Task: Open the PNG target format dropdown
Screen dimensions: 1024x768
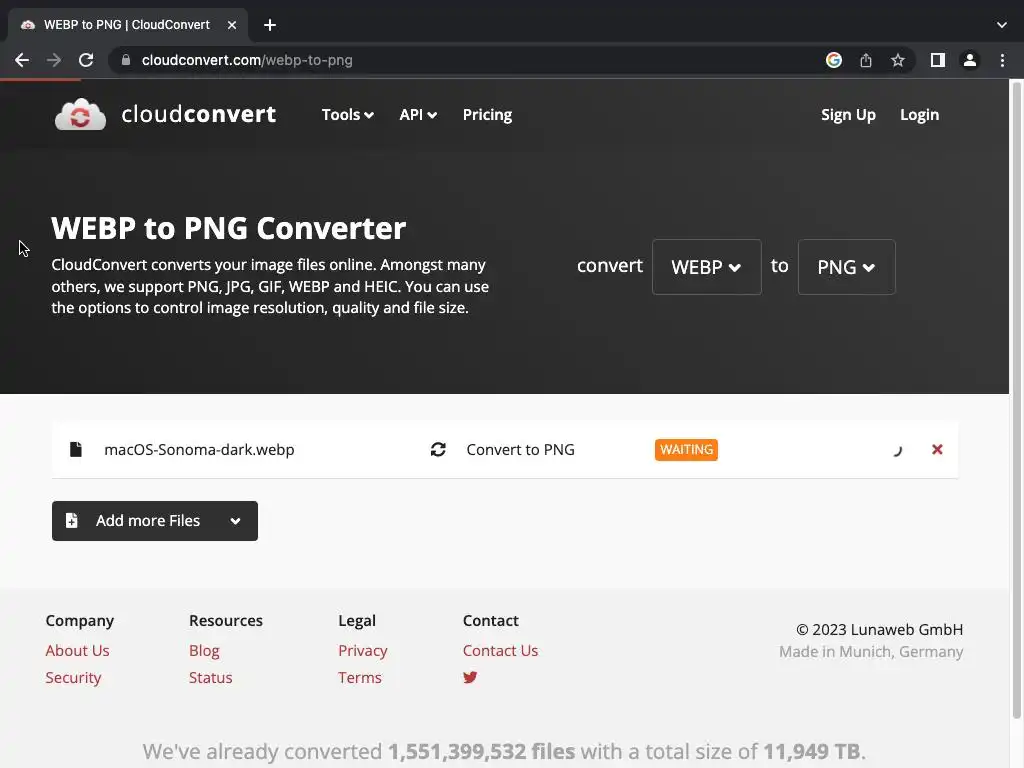Action: tap(846, 267)
